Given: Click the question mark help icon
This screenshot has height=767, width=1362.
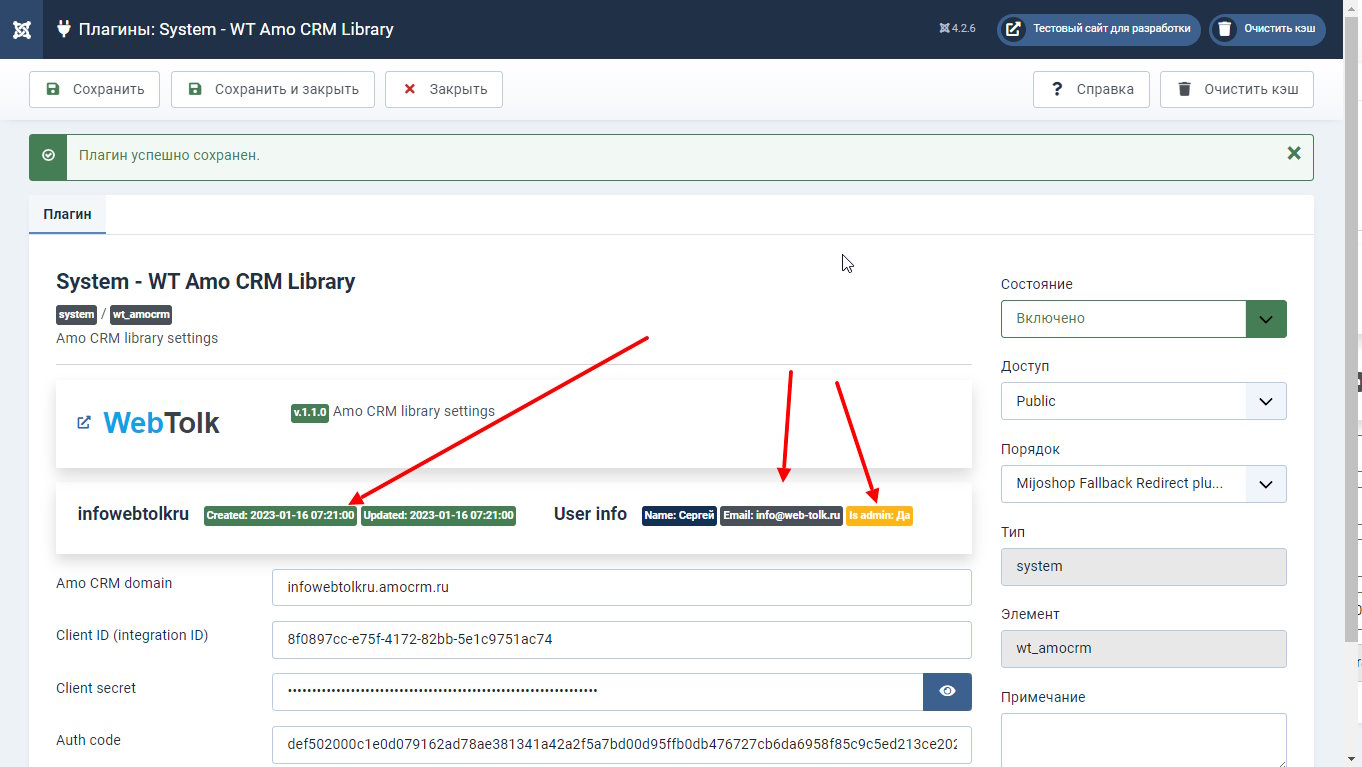Looking at the screenshot, I should tap(1057, 89).
